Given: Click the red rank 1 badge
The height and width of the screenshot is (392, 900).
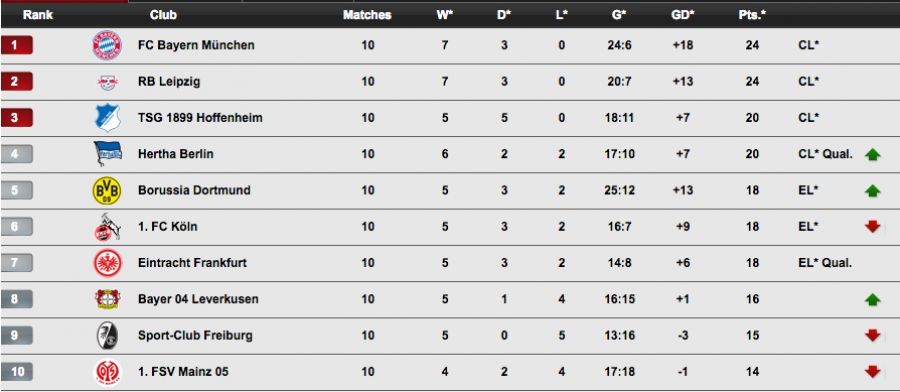Looking at the screenshot, I should click(17, 45).
